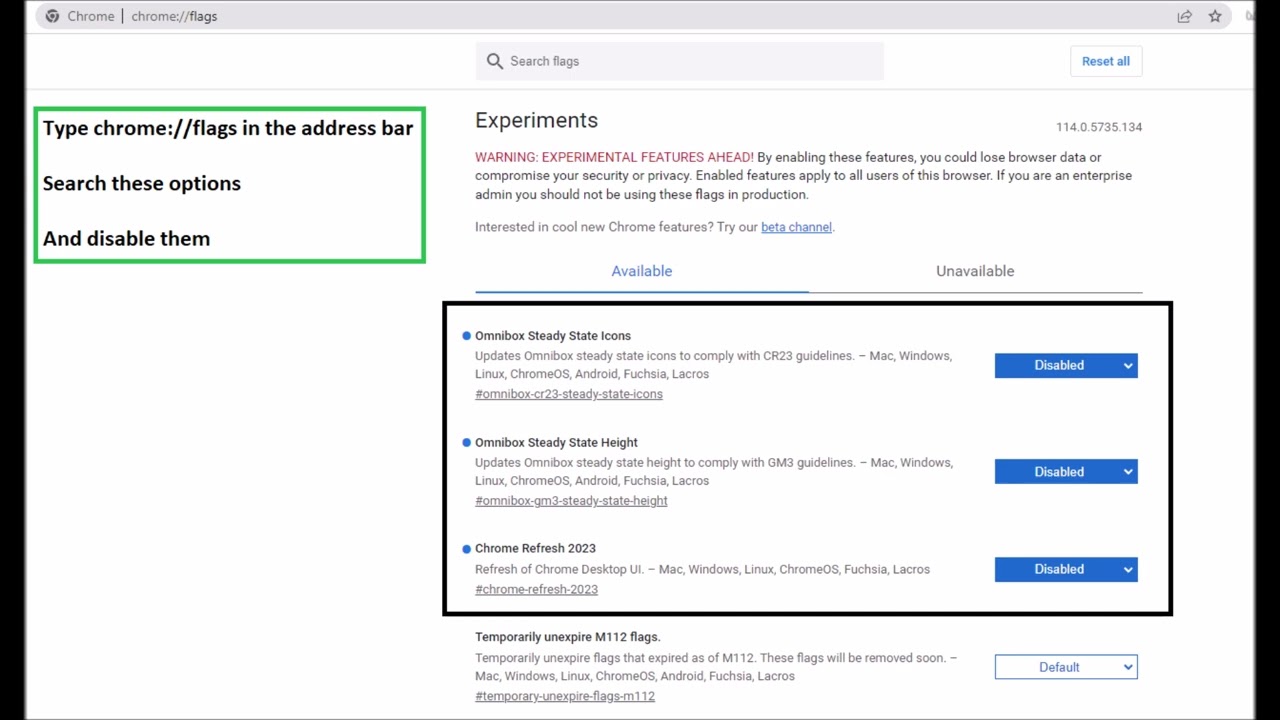The image size is (1280, 720).
Task: Click the version number 114.0.5735.134
Action: tap(1099, 127)
